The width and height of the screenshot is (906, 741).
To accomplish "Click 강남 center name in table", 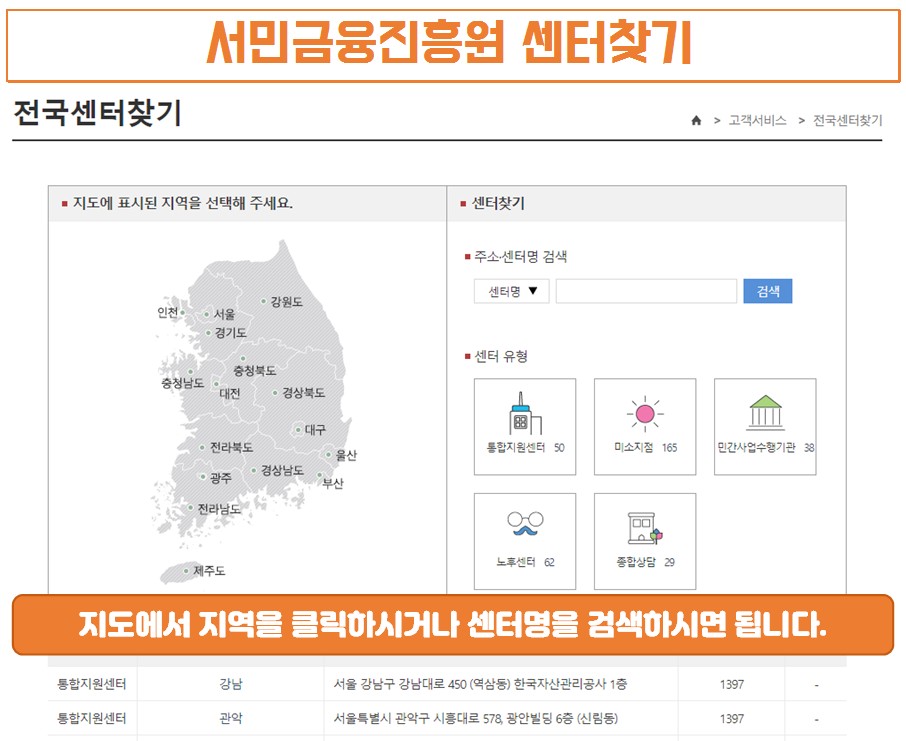I will click(231, 684).
